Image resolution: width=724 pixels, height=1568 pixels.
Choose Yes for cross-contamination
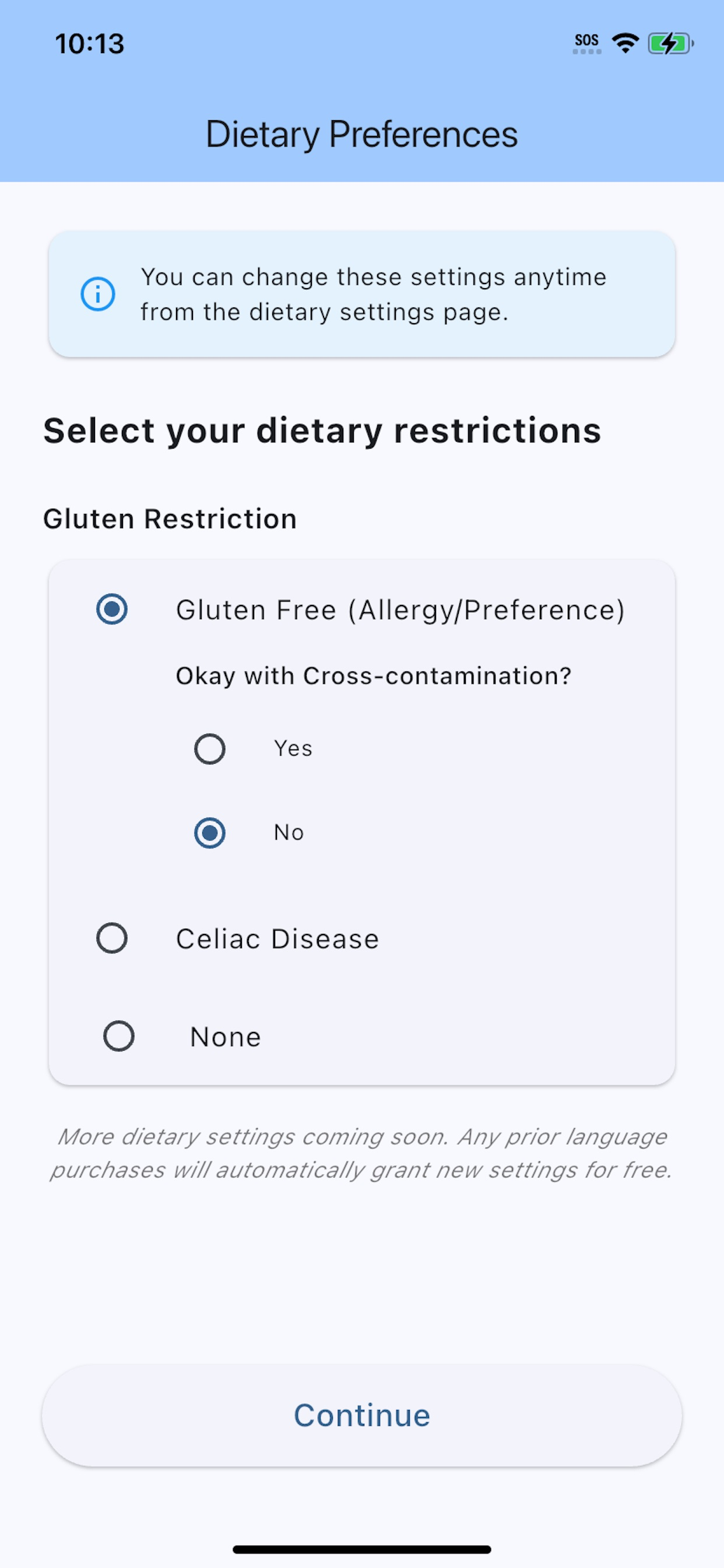210,748
